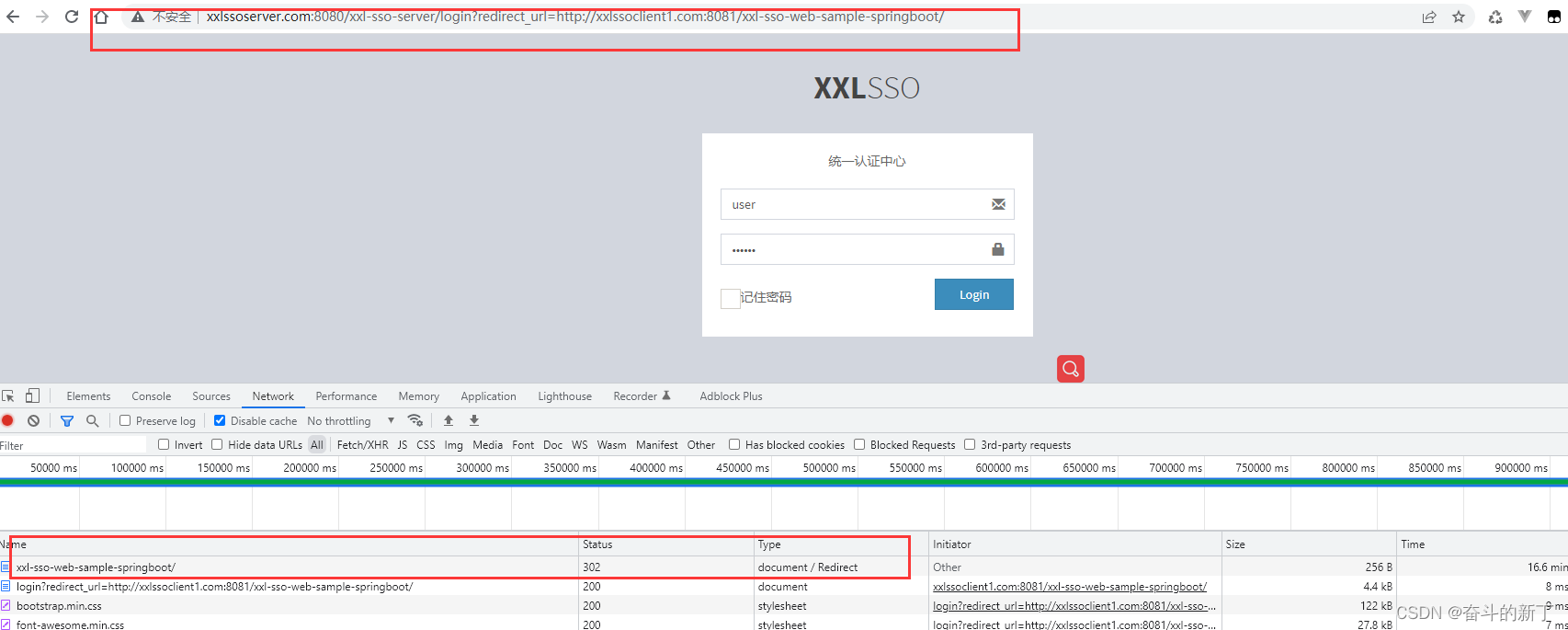Bookmark this page with the star
Viewport: 1568px width, 630px height.
1459,17
